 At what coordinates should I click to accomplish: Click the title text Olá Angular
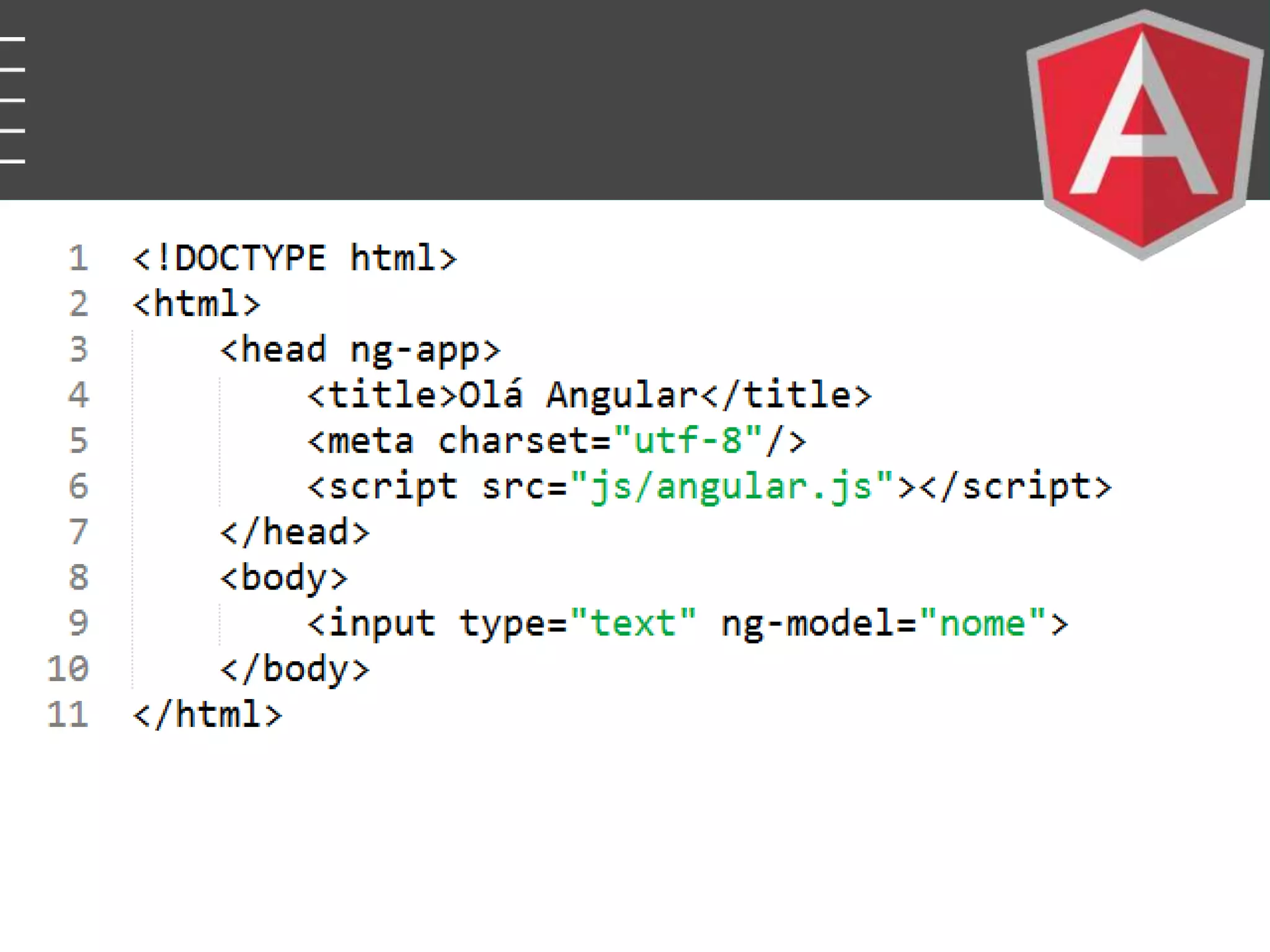pos(578,395)
